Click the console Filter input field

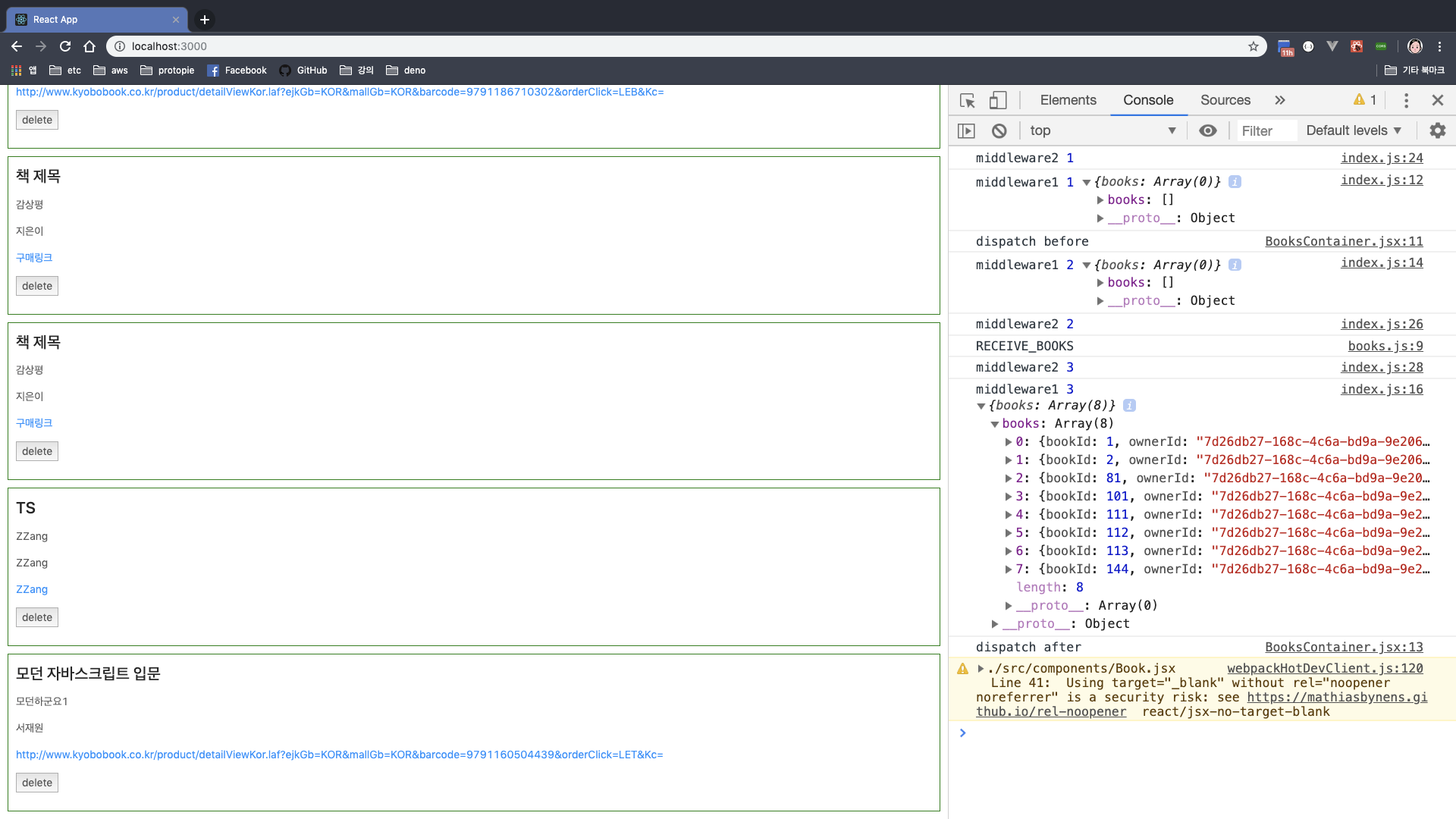[x=1266, y=130]
